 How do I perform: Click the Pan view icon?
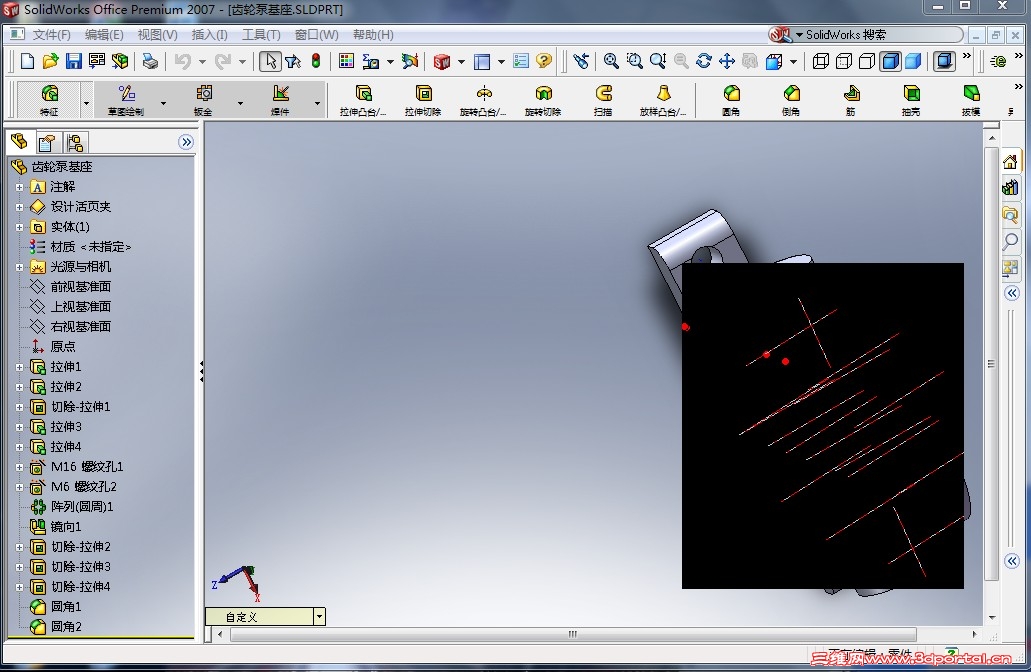[727, 61]
